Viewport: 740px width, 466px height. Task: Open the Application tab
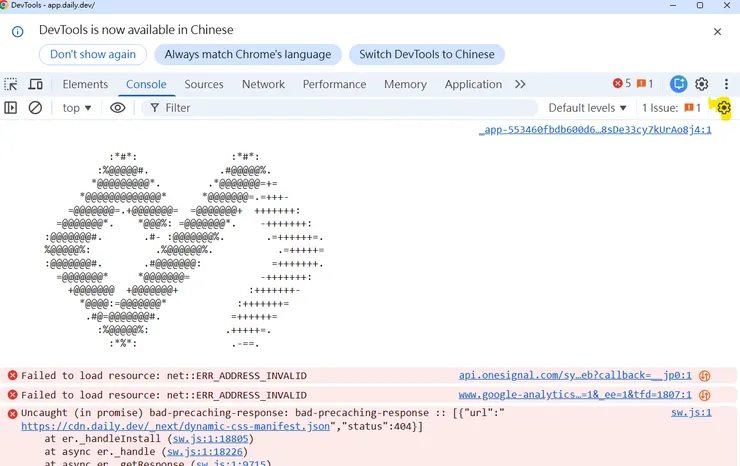(x=473, y=84)
